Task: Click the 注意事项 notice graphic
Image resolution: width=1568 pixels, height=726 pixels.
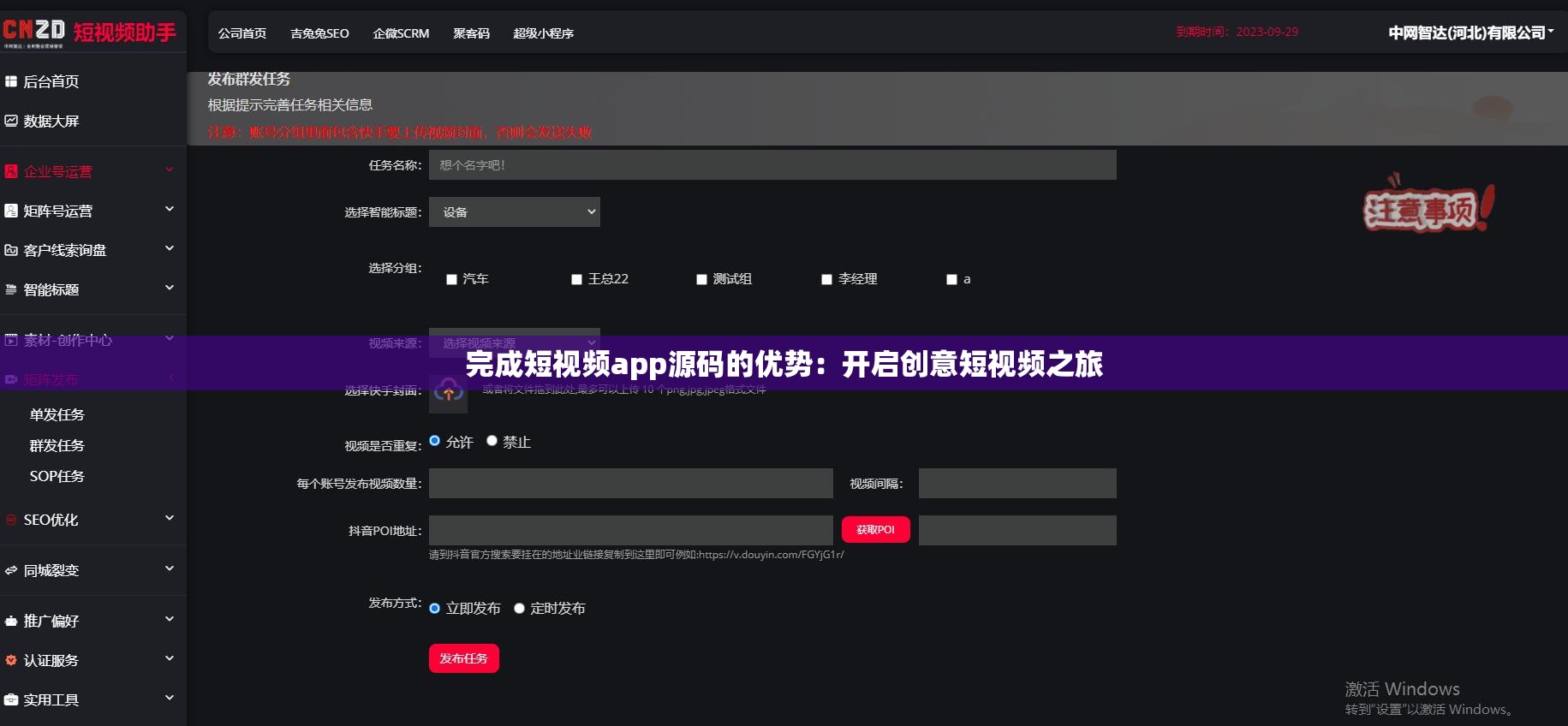Action: (1428, 205)
